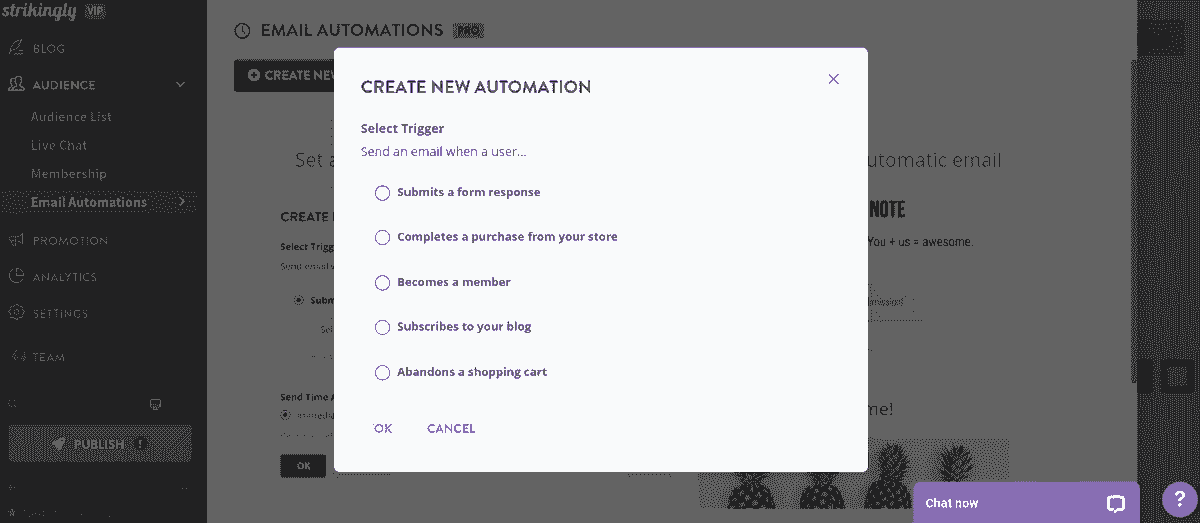Choose 'Completes a purchase from your store'

pos(382,238)
